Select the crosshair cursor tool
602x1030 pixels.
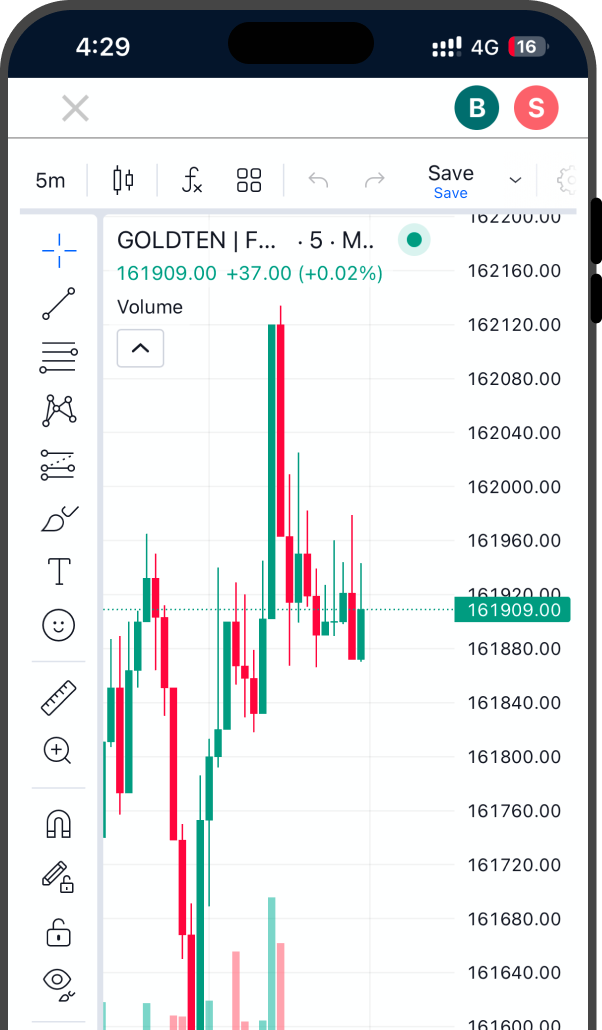click(59, 250)
